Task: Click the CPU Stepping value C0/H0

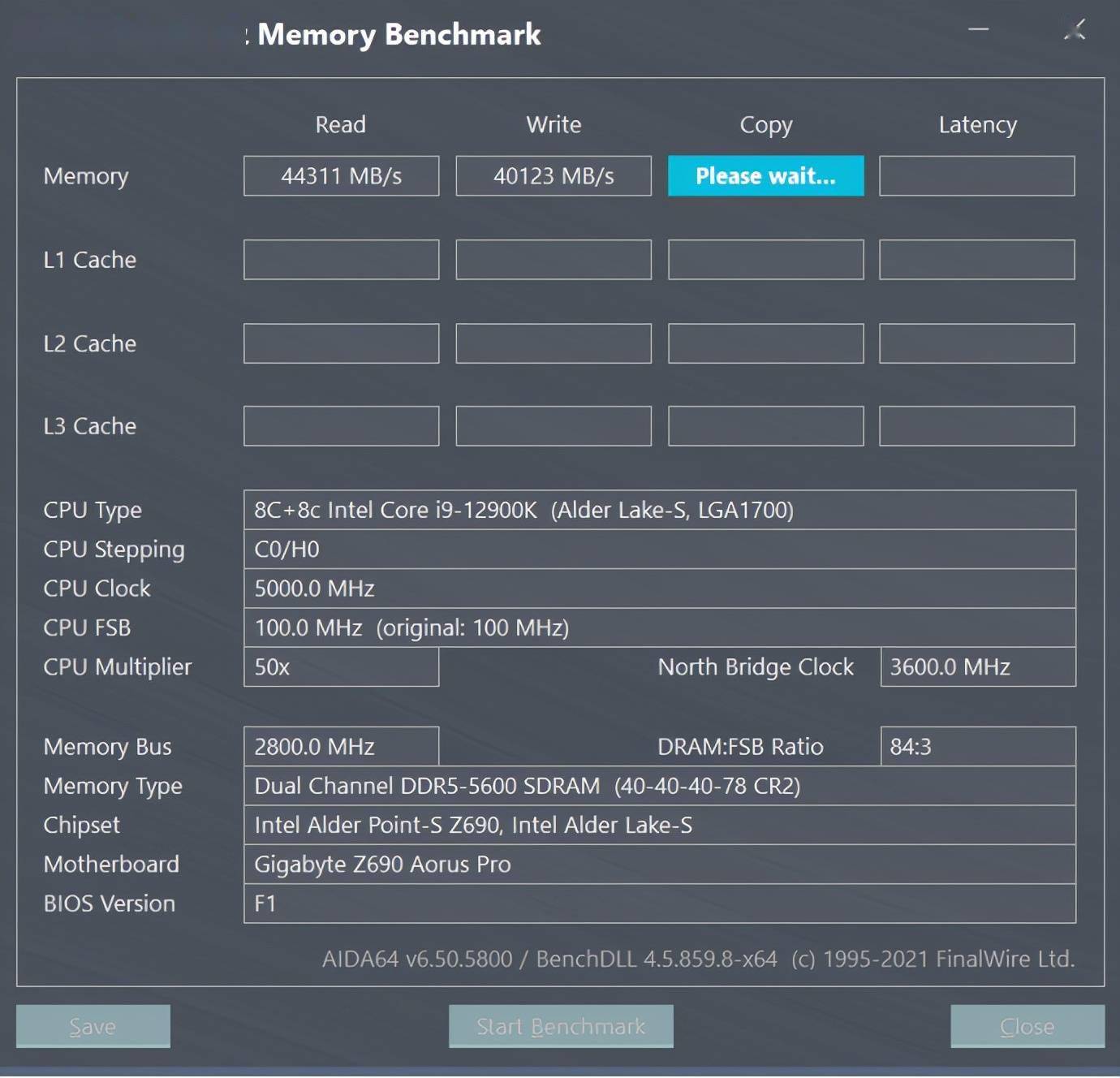Action: click(x=660, y=550)
